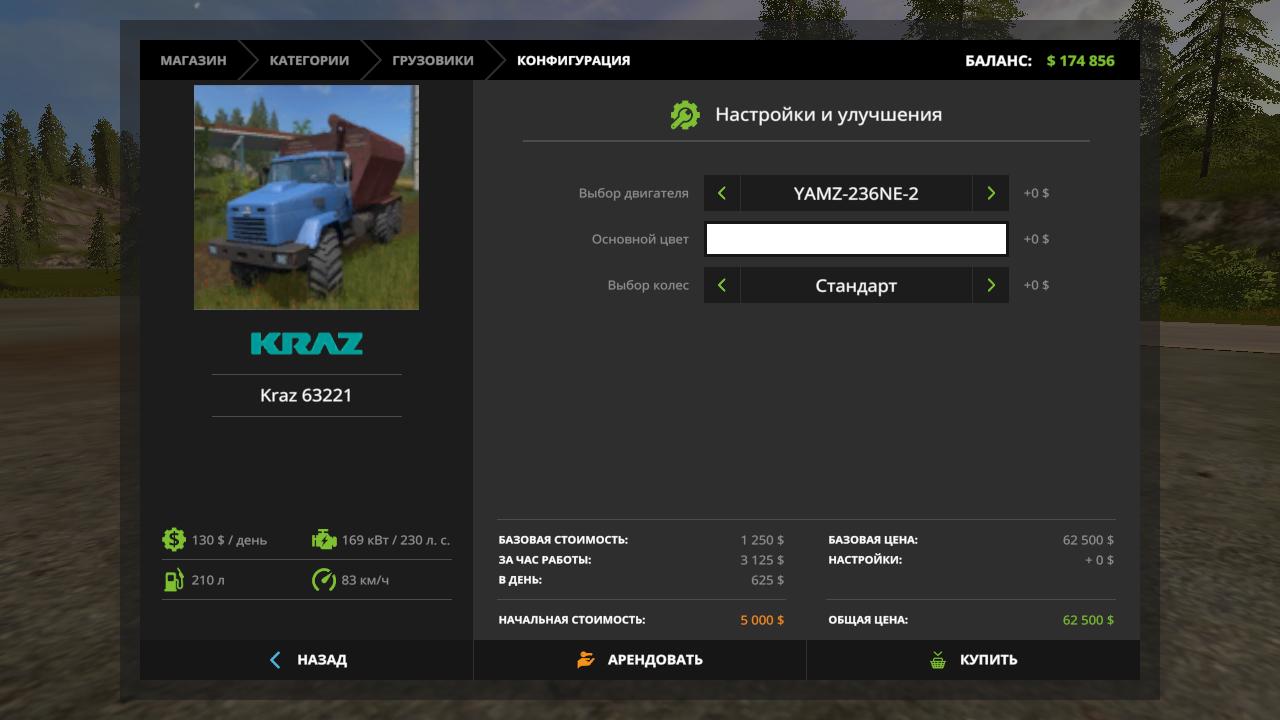The width and height of the screenshot is (1280, 720).
Task: Click the green gear settings icon
Action: point(685,115)
